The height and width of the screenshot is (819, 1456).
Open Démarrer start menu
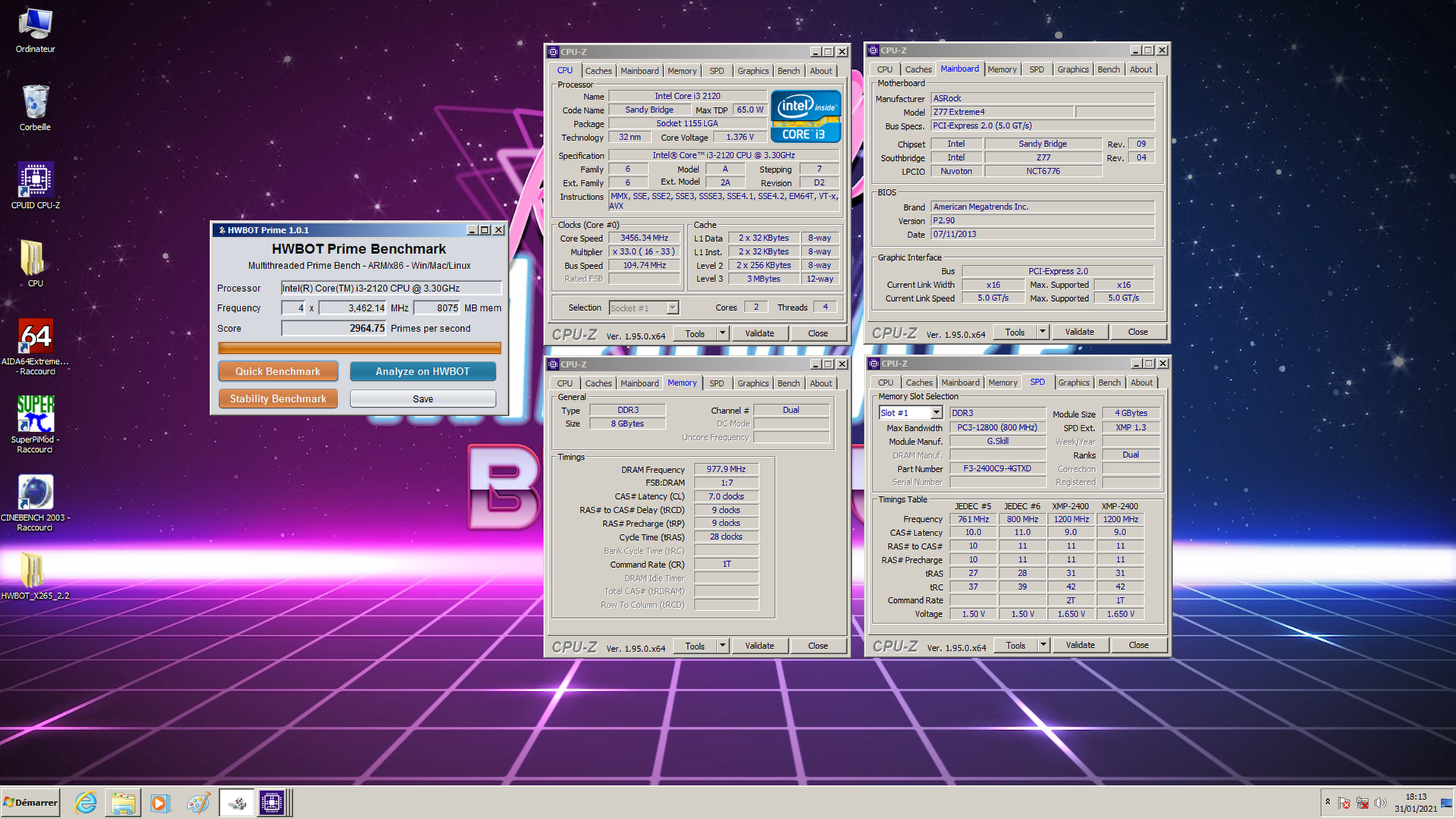pos(30,802)
